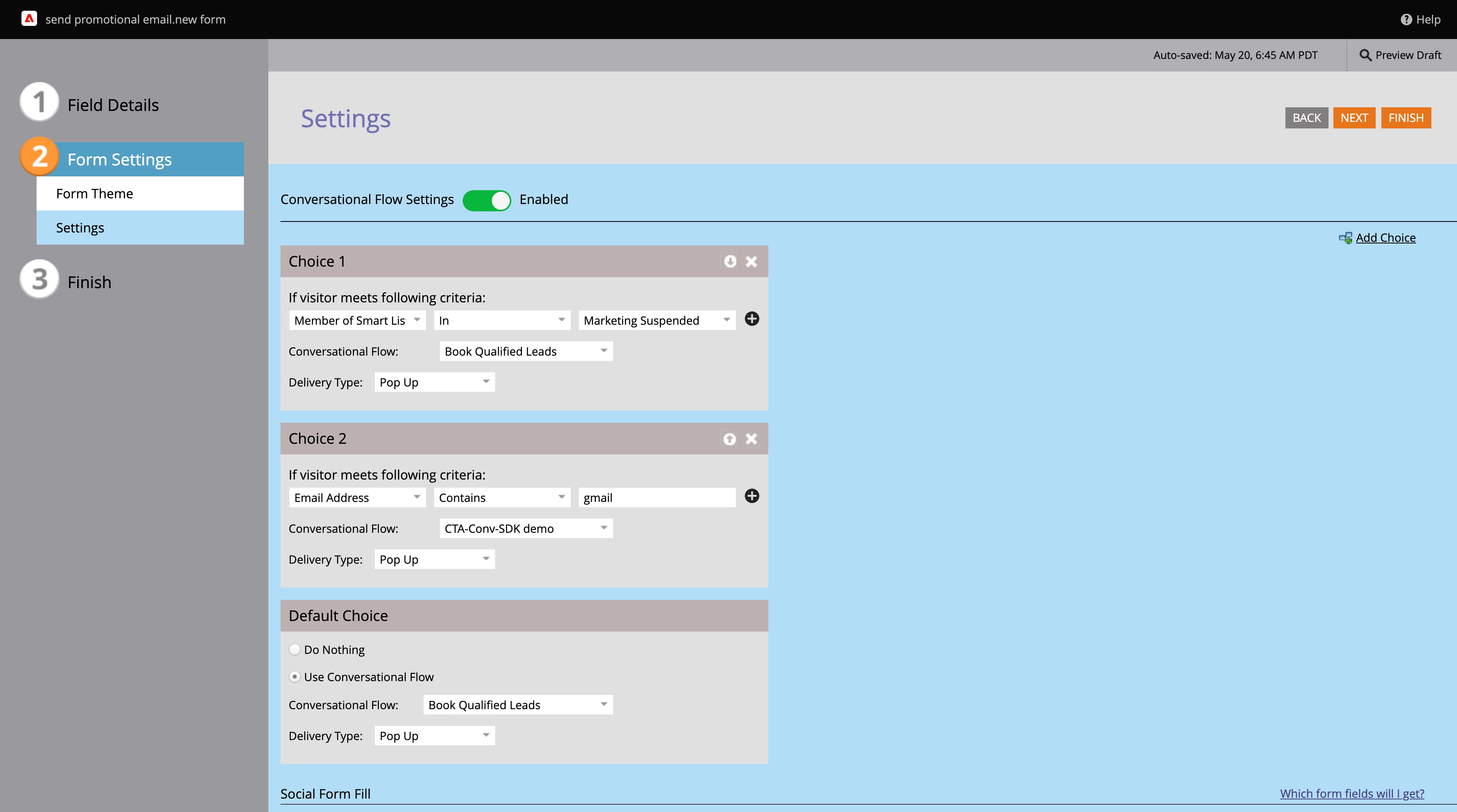Move Choice 1 down with arrow icon
Viewport: 1457px width, 812px height.
tap(730, 261)
